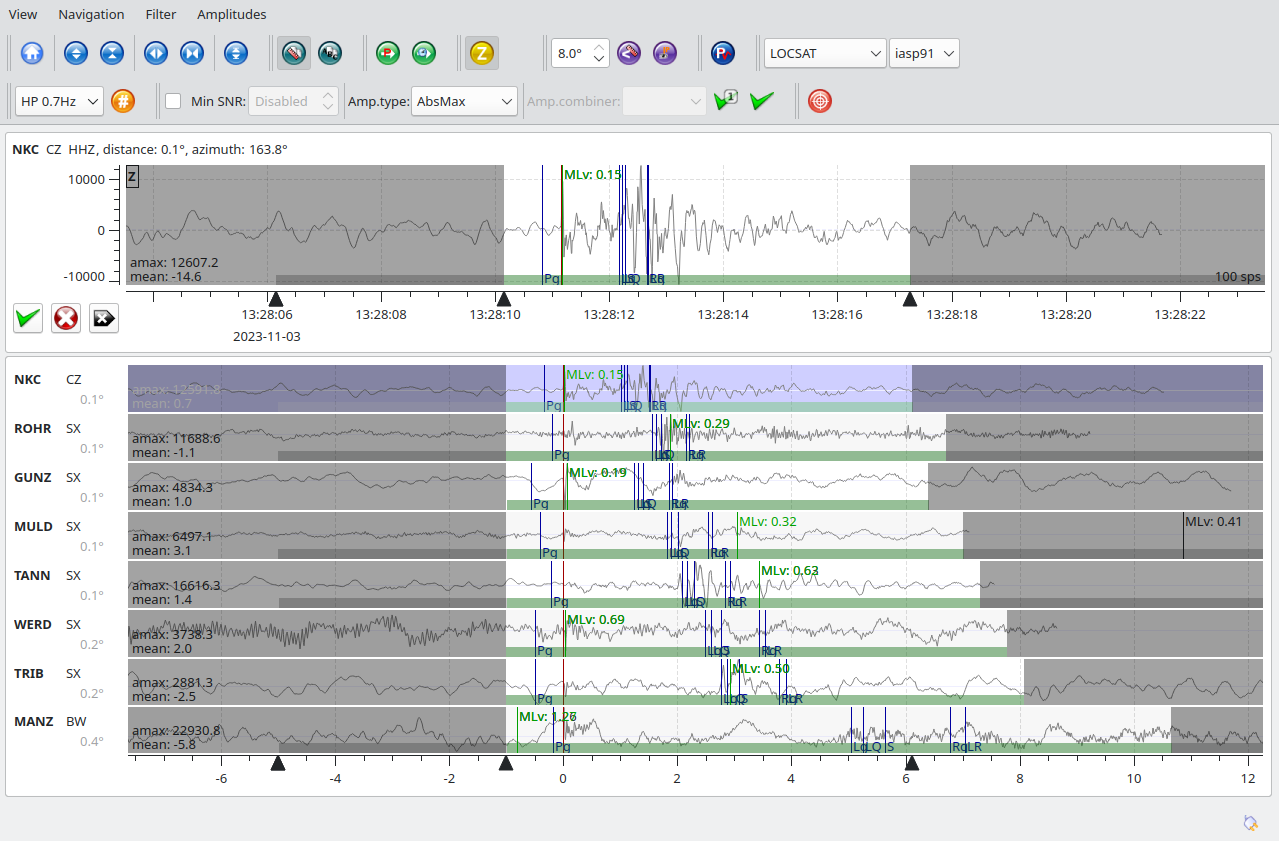Click the zoom icon in bottom-right corner
The height and width of the screenshot is (841, 1279).
[x=1250, y=822]
